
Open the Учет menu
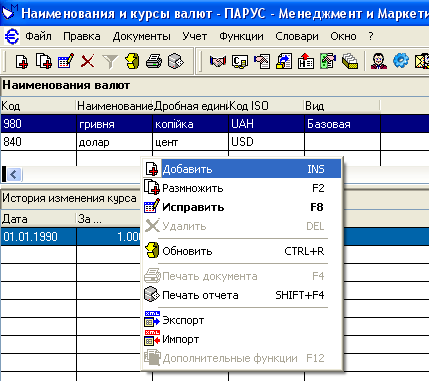point(195,36)
